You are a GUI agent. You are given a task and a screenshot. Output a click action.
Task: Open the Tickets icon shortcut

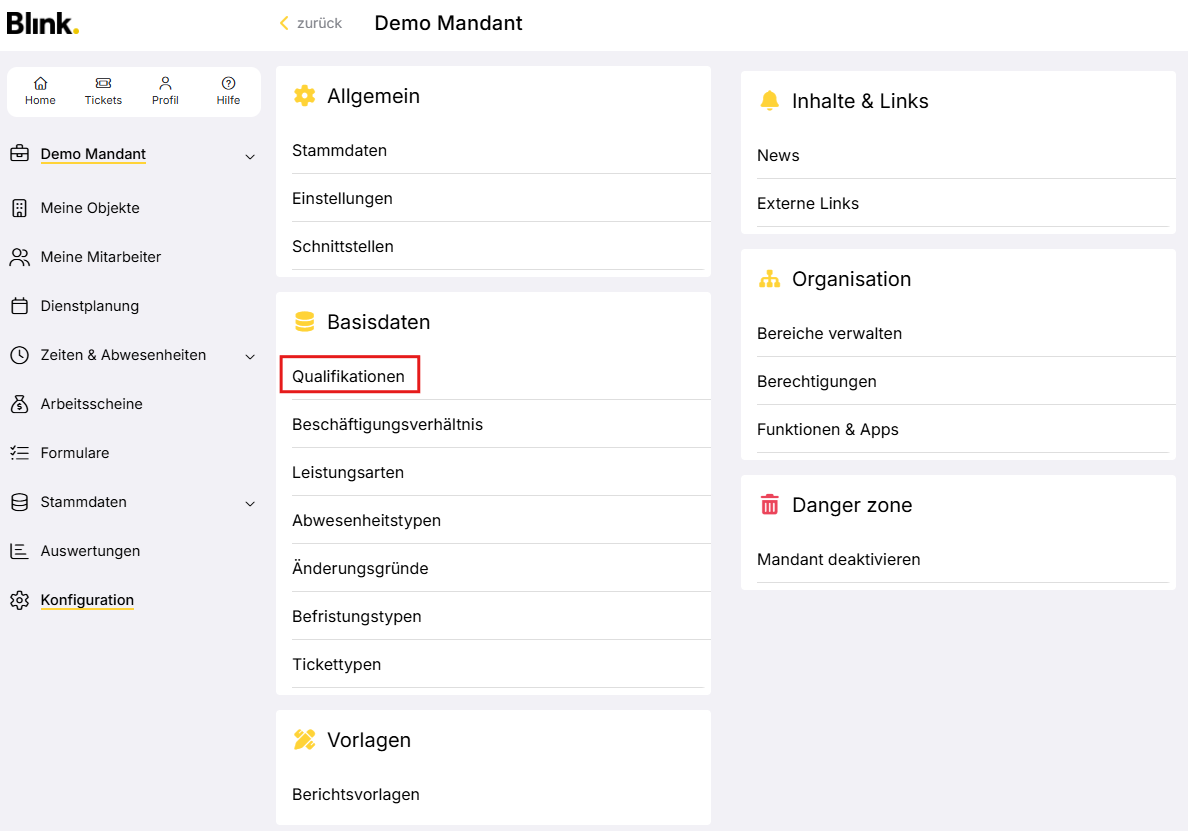pyautogui.click(x=103, y=84)
